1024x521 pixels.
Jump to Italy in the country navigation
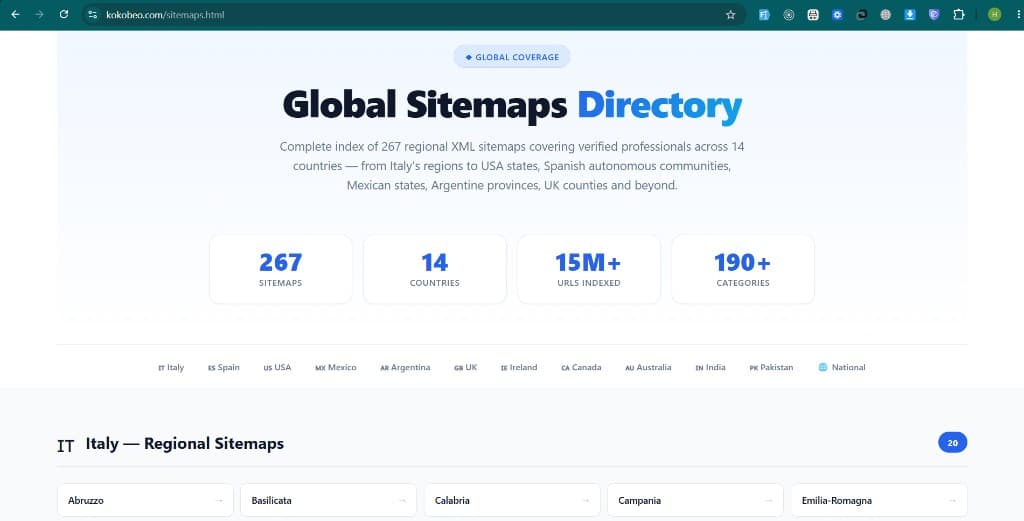tap(171, 368)
